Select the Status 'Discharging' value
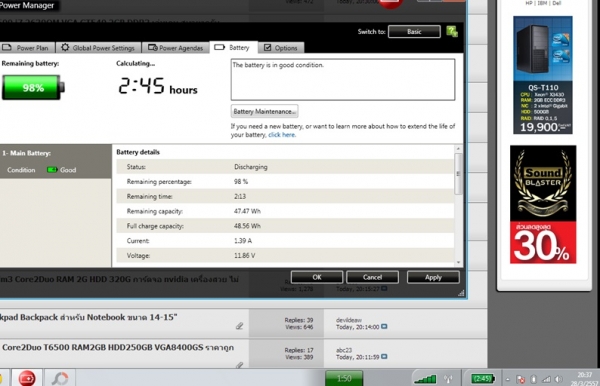The height and width of the screenshot is (386, 600). [x=251, y=167]
